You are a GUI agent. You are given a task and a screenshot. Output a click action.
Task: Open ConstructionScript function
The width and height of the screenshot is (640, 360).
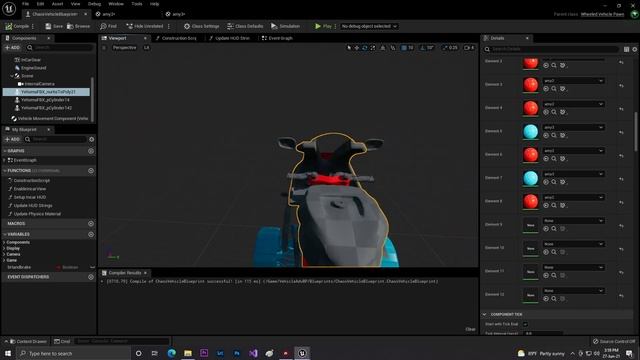pos(31,180)
